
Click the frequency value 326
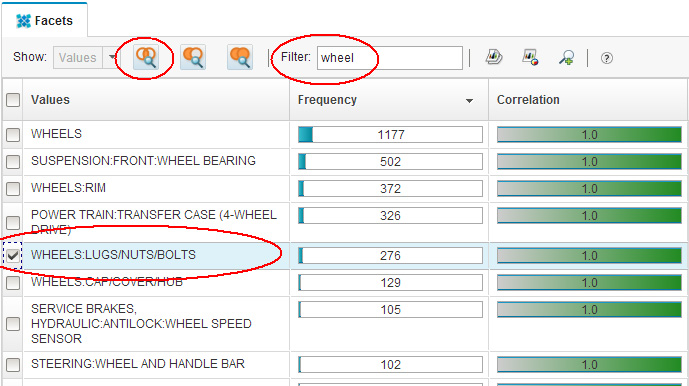pyautogui.click(x=390, y=215)
